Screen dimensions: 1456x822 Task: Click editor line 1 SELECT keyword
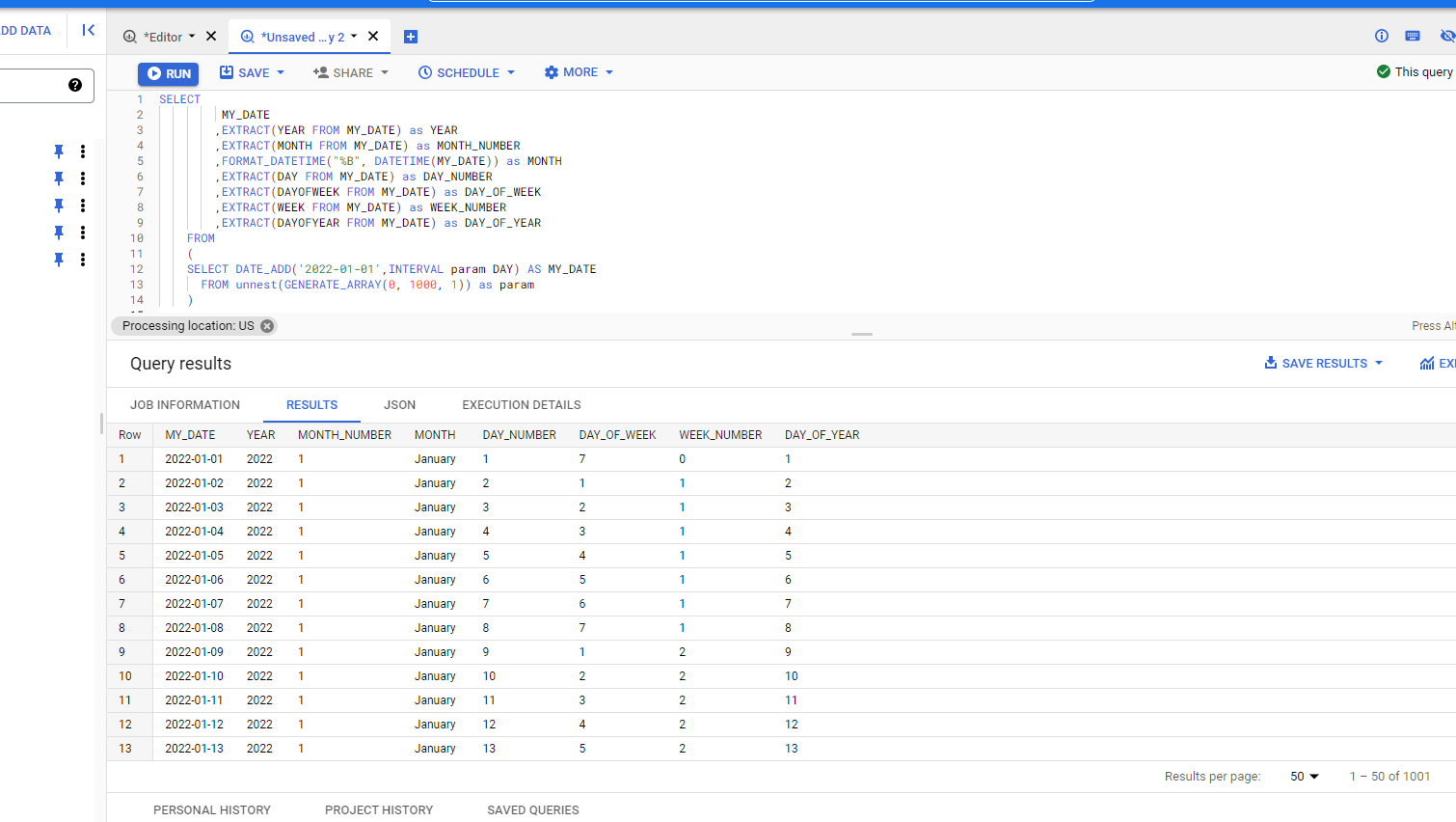click(179, 99)
